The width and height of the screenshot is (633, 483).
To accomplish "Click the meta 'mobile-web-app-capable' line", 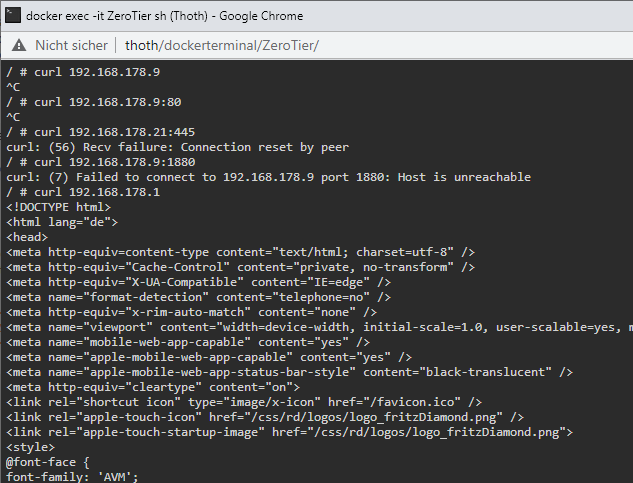I will tap(188, 342).
